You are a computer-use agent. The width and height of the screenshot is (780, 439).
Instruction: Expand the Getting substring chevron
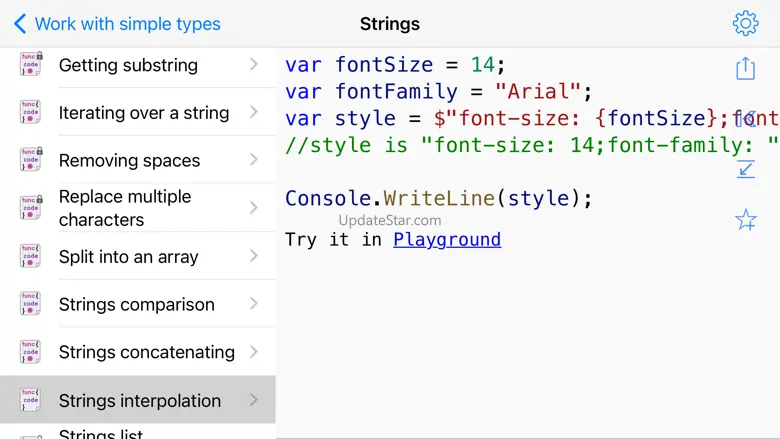coord(254,65)
